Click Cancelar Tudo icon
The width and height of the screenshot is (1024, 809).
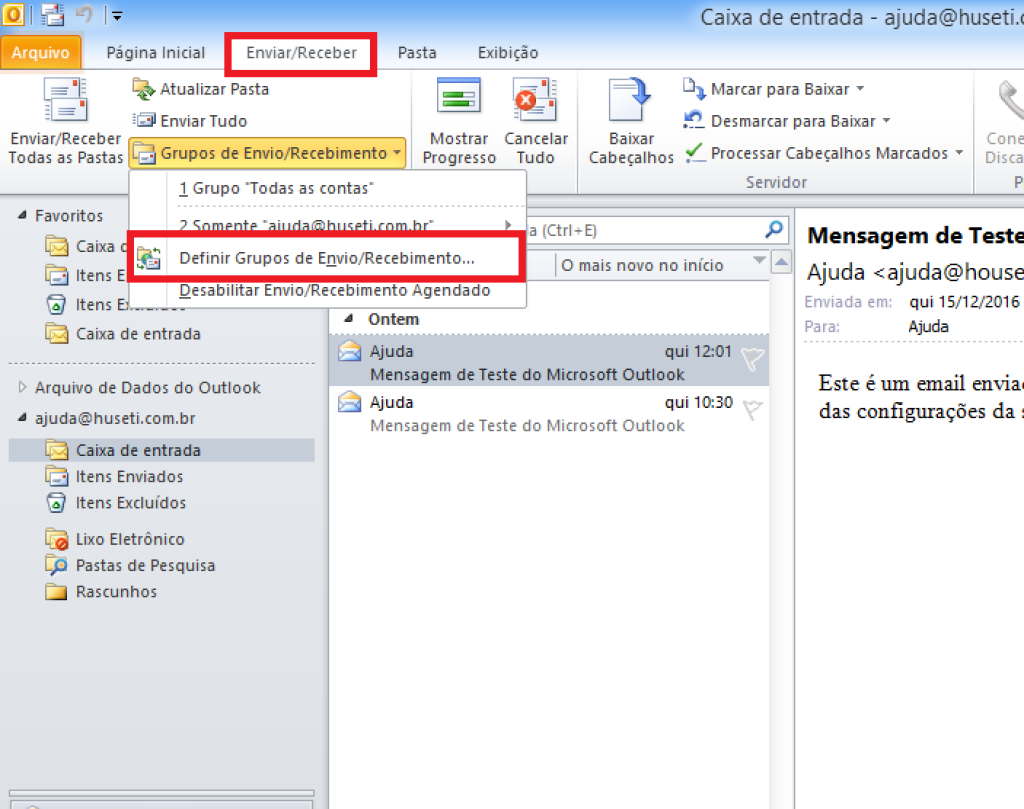click(536, 99)
